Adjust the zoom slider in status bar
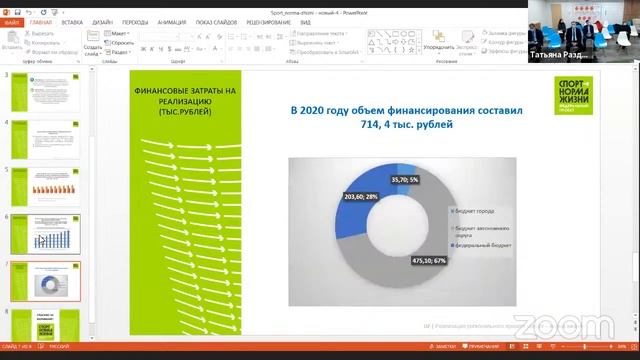 (x=585, y=347)
